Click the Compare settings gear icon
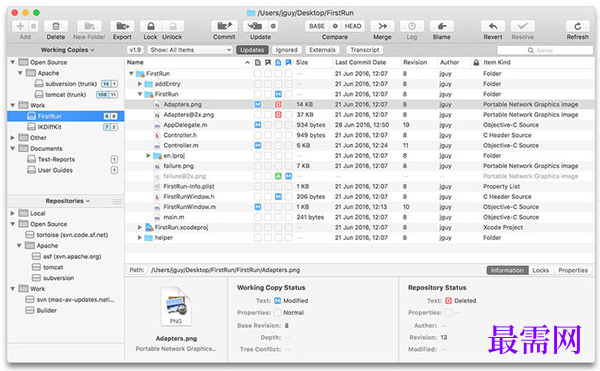 click(x=335, y=26)
